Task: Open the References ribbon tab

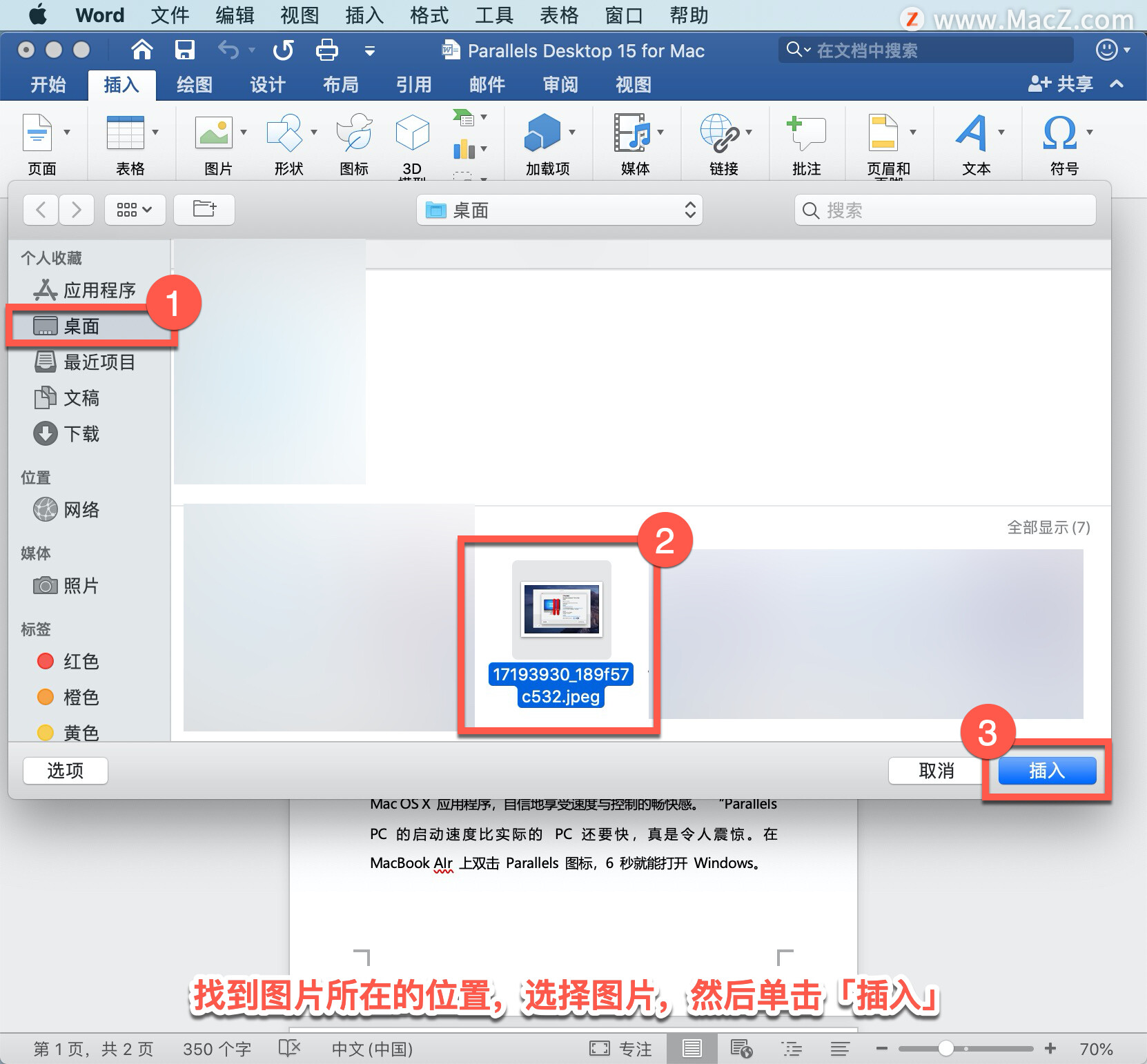Action: coord(413,84)
